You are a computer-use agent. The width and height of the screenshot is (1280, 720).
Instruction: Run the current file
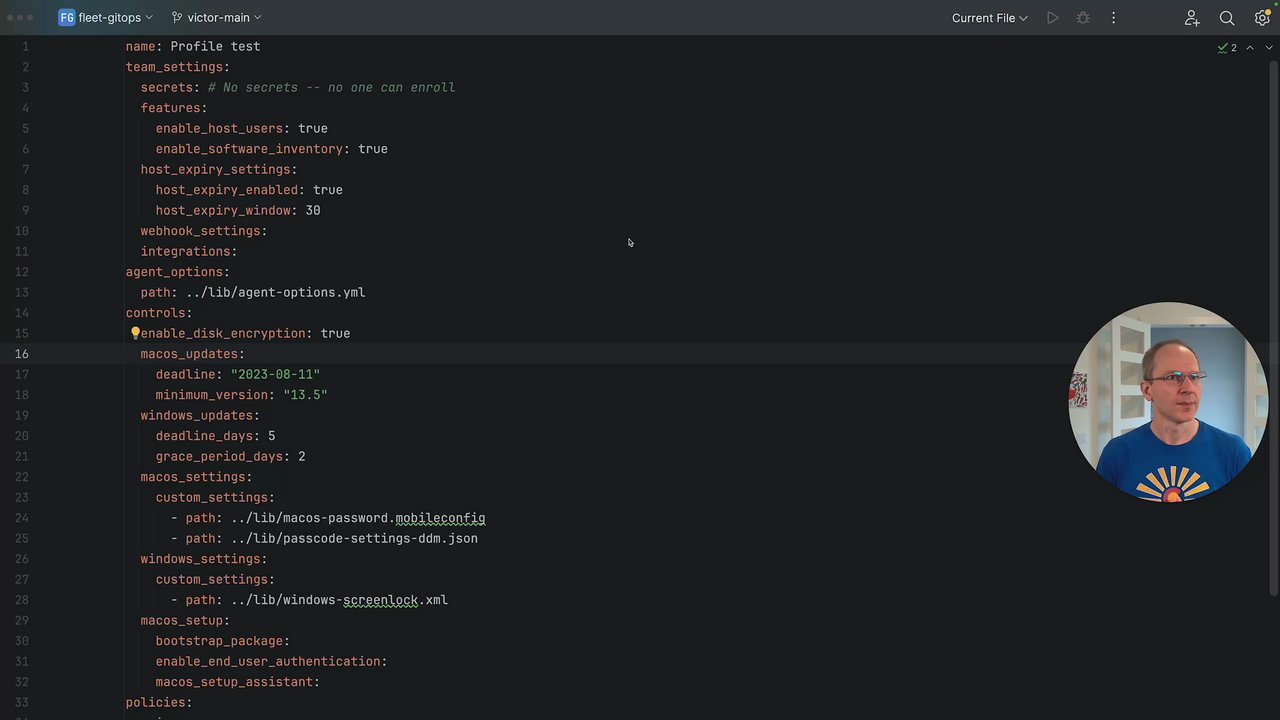coord(1052,18)
